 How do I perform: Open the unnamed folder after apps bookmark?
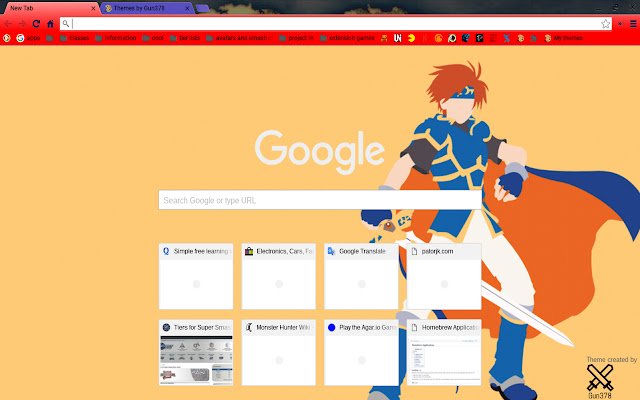pos(50,38)
